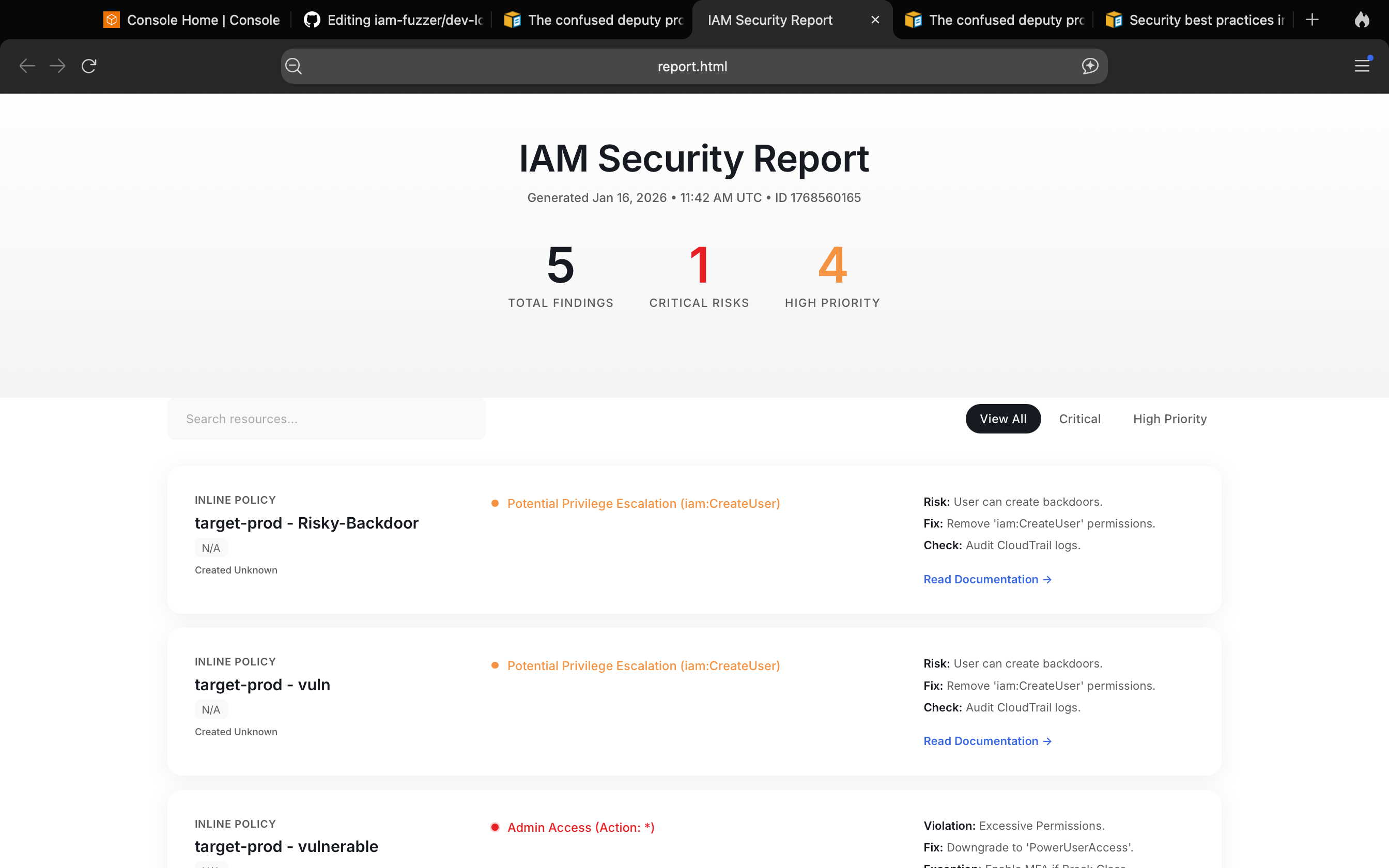Image resolution: width=1389 pixels, height=868 pixels.
Task: Go forward with the browser forward arrow
Action: (57, 66)
